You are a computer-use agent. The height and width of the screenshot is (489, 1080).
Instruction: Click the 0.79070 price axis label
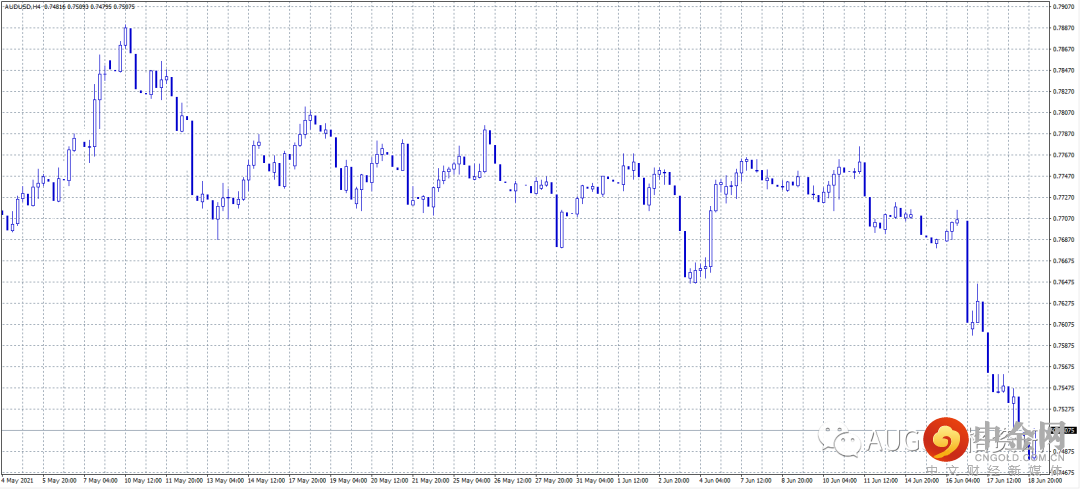tap(1063, 6)
